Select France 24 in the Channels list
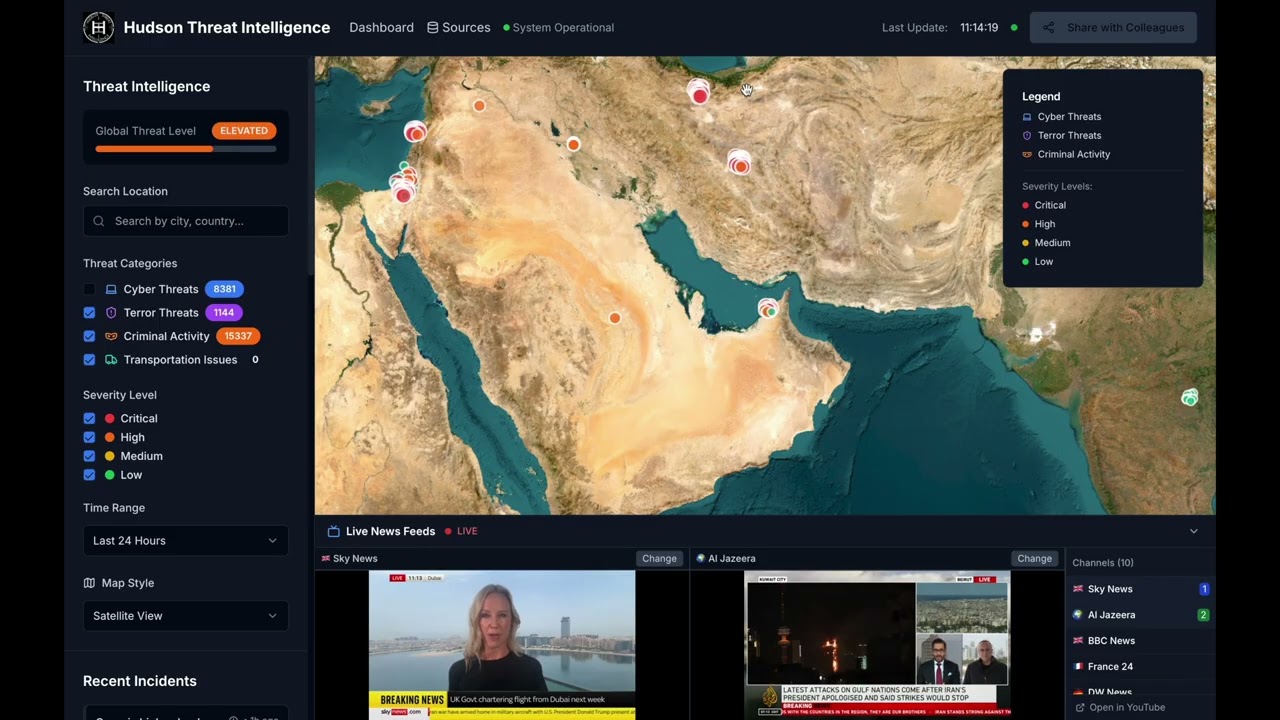Screen dimensions: 1280x720 pyautogui.click(x=1140, y=667)
